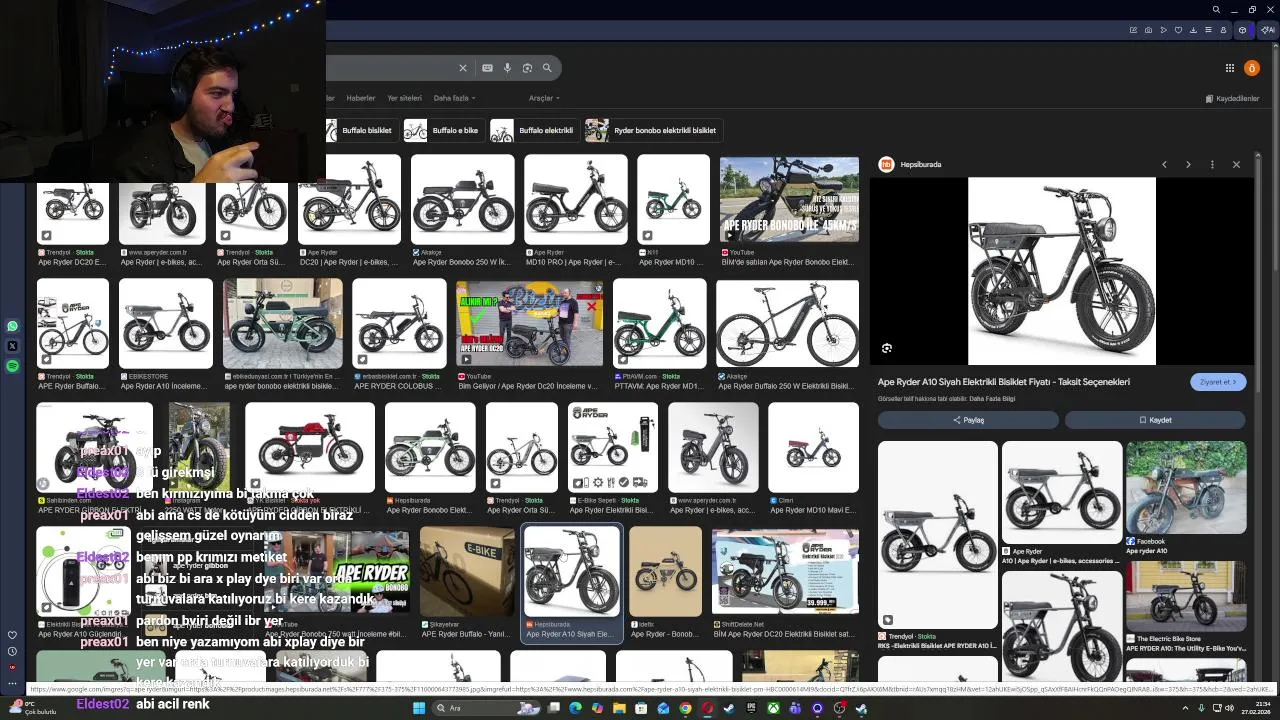Start voice search with the microphone icon

pos(507,68)
